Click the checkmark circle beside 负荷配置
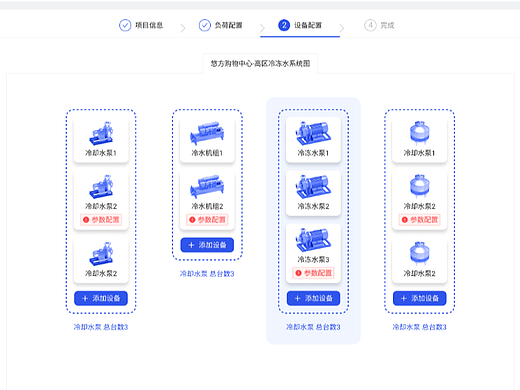520x390 pixels. [x=205, y=25]
